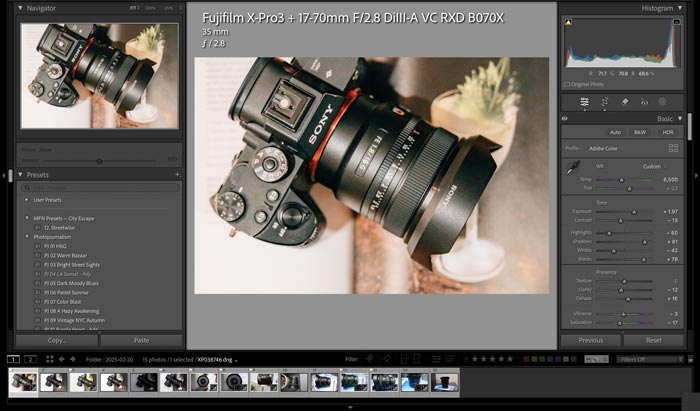Viewport: 700px width, 411px height.
Task: Collapse the Photojournalism preset group
Action: pos(27,237)
